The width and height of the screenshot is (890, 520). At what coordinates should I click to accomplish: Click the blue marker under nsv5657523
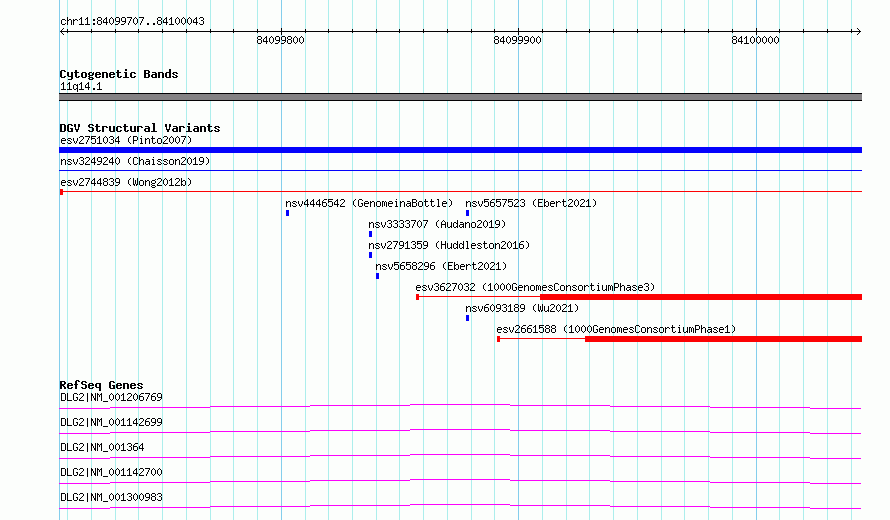(x=468, y=213)
